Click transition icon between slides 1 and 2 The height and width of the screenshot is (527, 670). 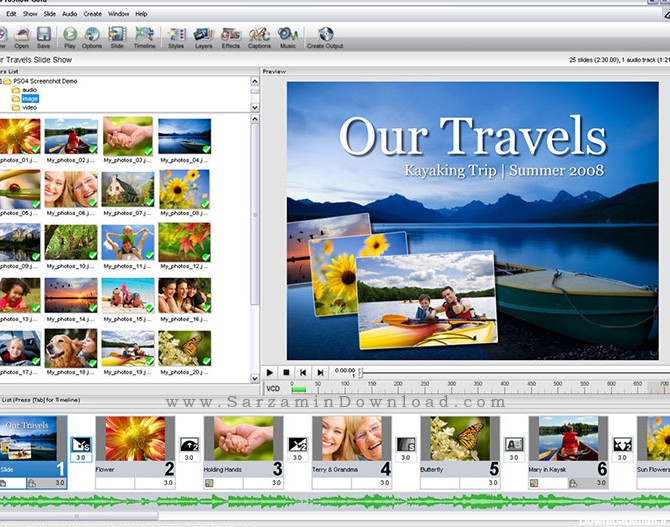tap(81, 443)
